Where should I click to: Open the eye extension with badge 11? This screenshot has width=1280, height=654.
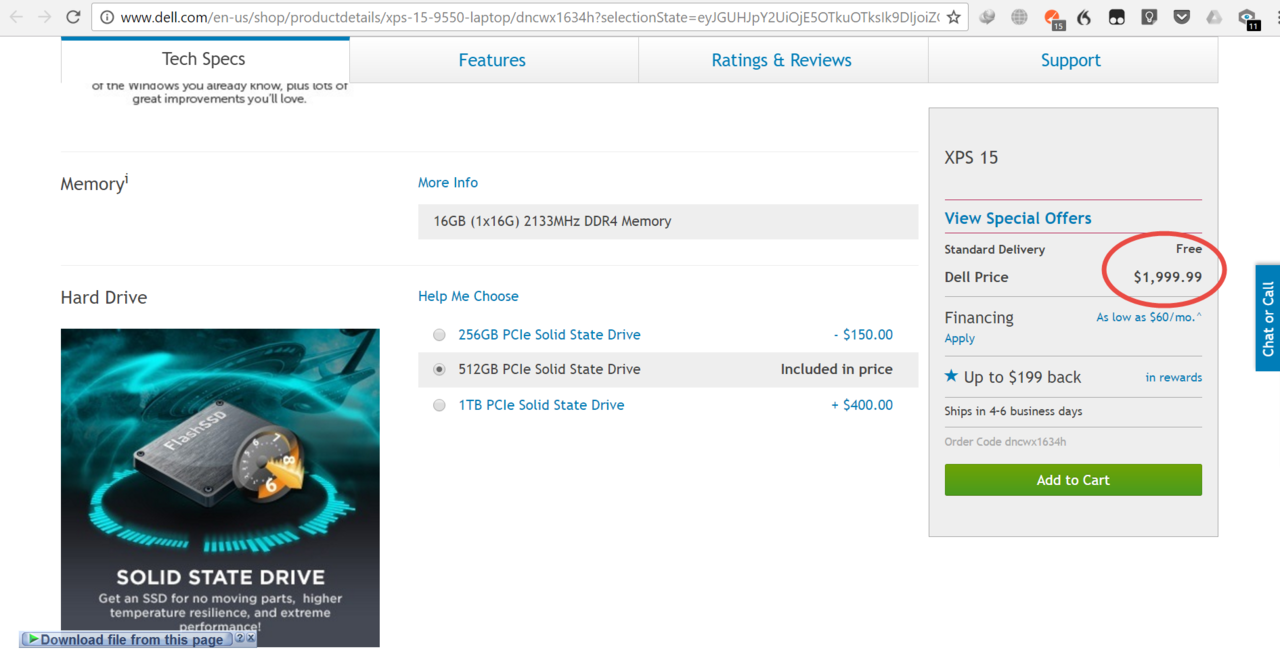coord(1247,18)
